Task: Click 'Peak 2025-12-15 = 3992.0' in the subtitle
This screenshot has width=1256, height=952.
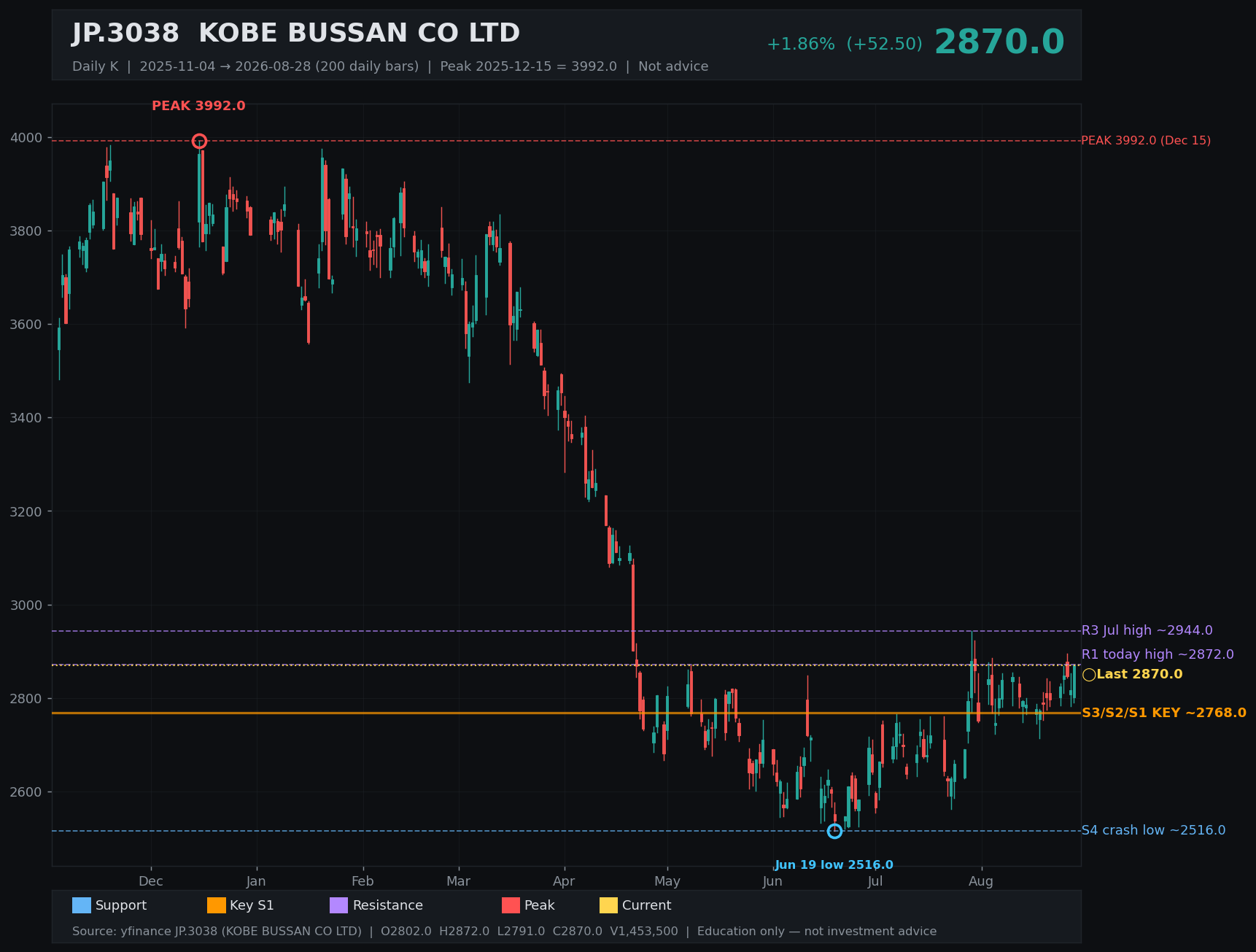Action: (x=529, y=66)
